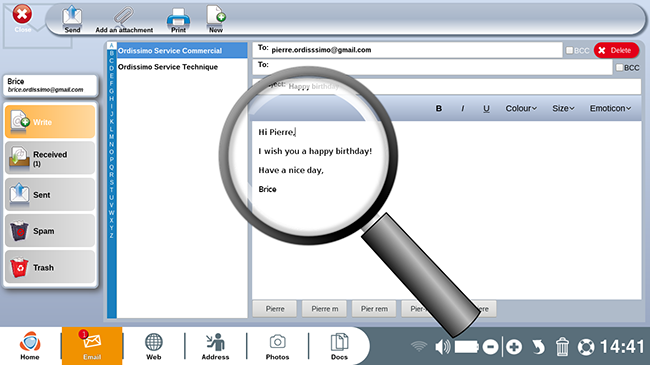Toggle underline formatting
Image resolution: width=650 pixels, height=365 pixels.
[x=486, y=108]
